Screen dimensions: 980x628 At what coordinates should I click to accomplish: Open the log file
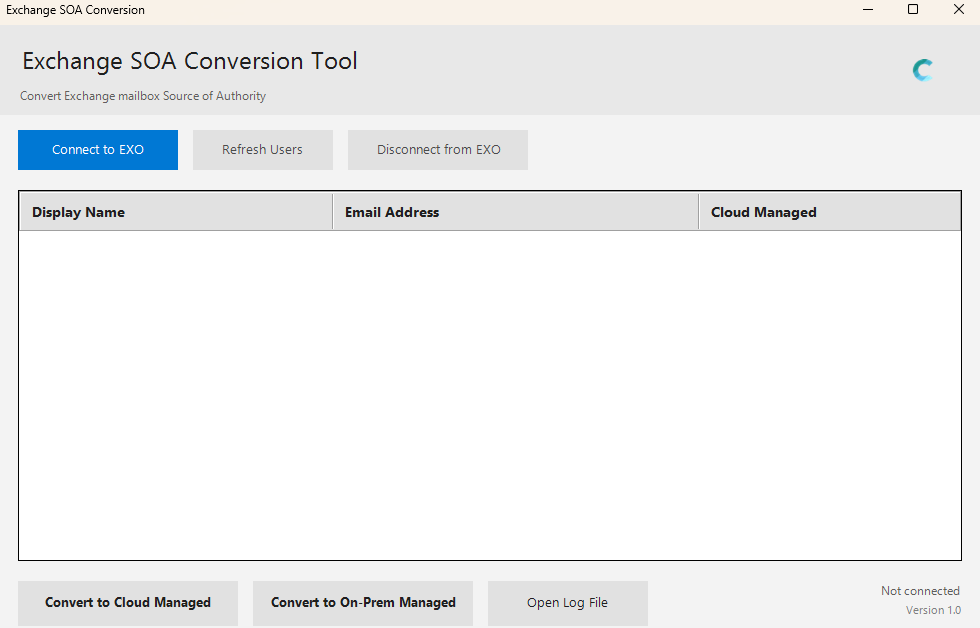pyautogui.click(x=567, y=603)
